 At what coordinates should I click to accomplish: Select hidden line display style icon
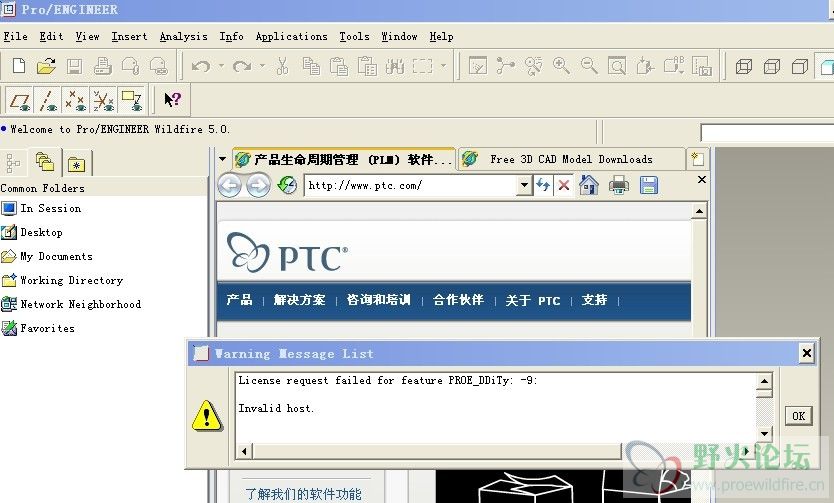(x=772, y=66)
